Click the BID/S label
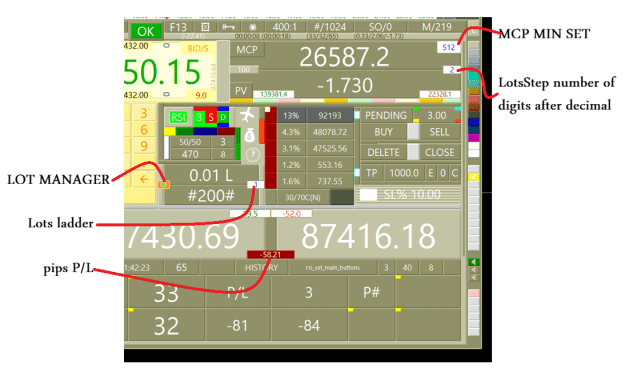The height and width of the screenshot is (368, 625). [x=198, y=49]
